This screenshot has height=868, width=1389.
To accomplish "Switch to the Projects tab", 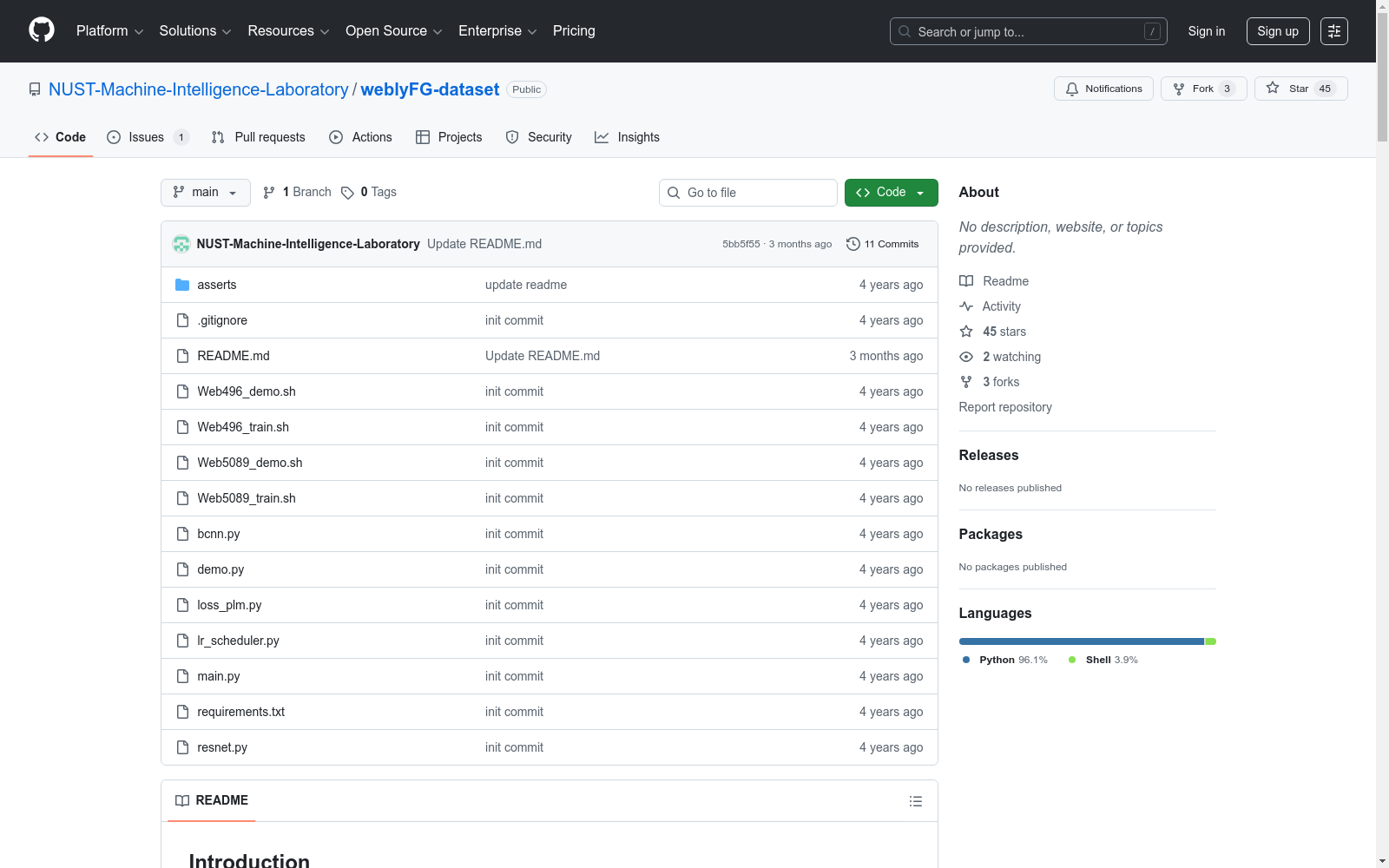I will [449, 137].
